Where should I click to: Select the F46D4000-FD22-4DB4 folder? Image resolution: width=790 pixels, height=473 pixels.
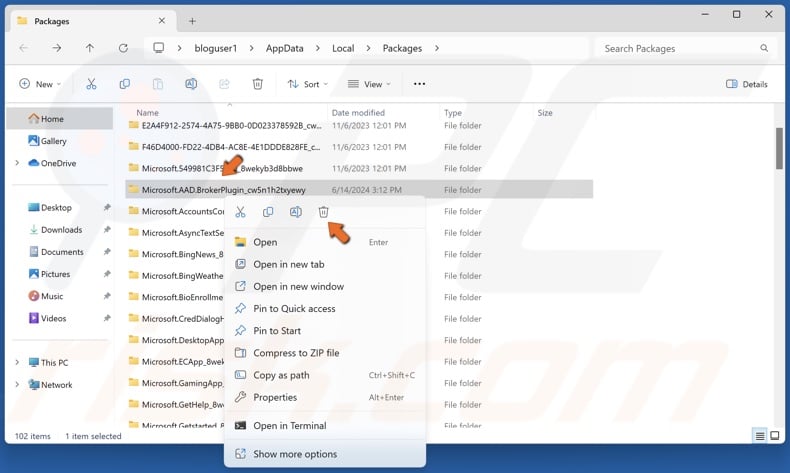point(359,147)
